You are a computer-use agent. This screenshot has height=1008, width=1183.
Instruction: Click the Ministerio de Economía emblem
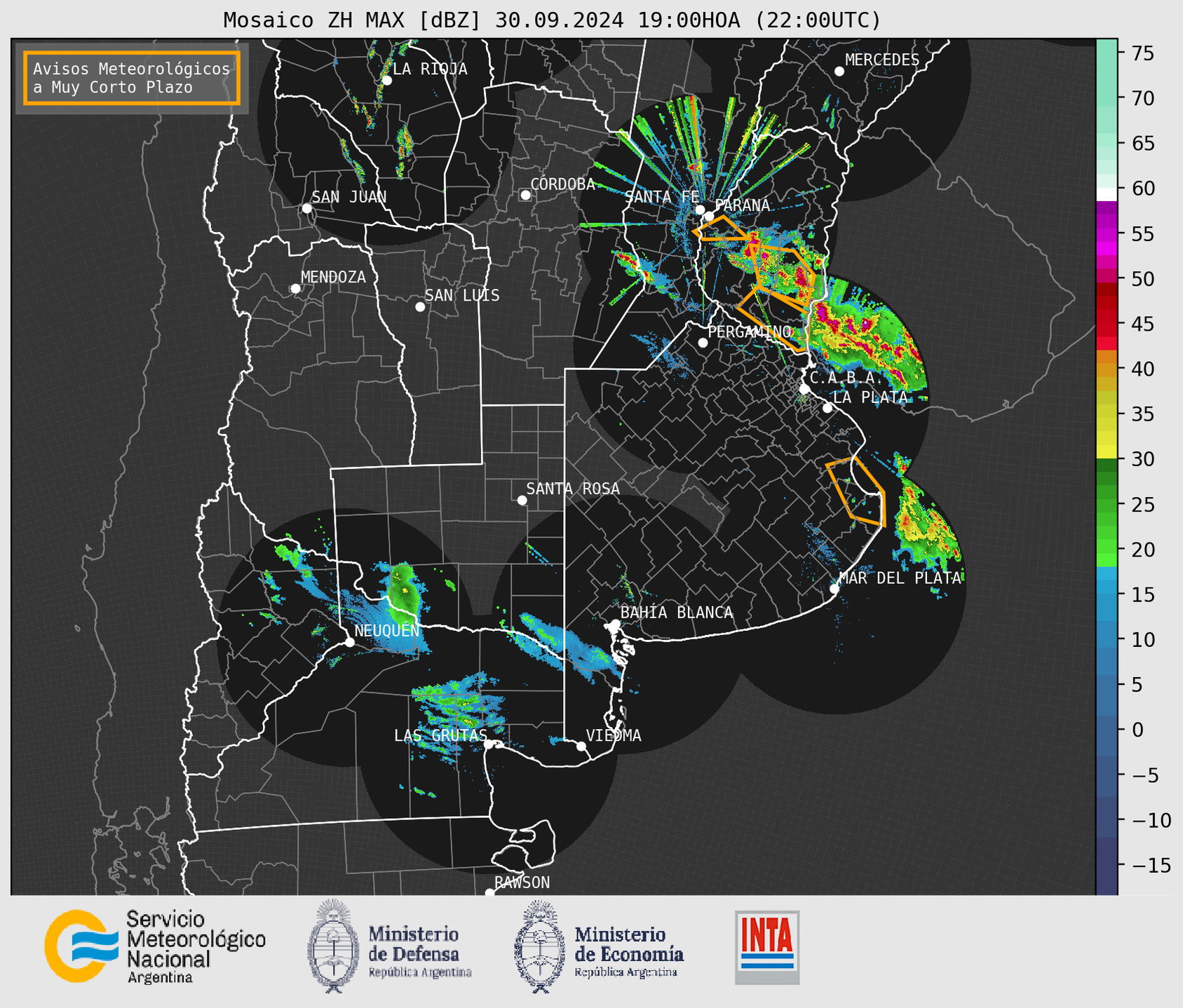click(x=539, y=947)
